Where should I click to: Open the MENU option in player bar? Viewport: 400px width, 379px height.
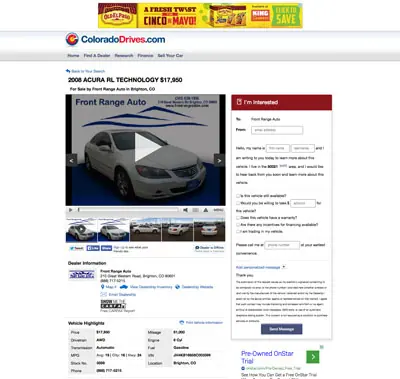[218, 210]
